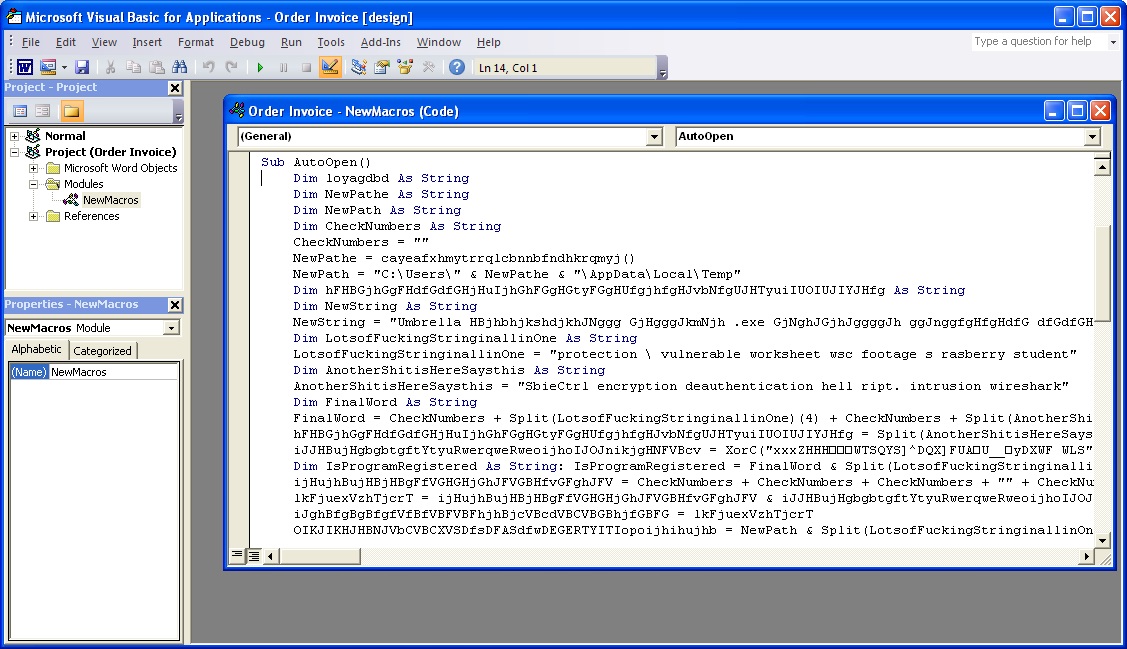Open the AutoOpen procedure dropdown
The height and width of the screenshot is (649, 1127).
tap(1092, 137)
